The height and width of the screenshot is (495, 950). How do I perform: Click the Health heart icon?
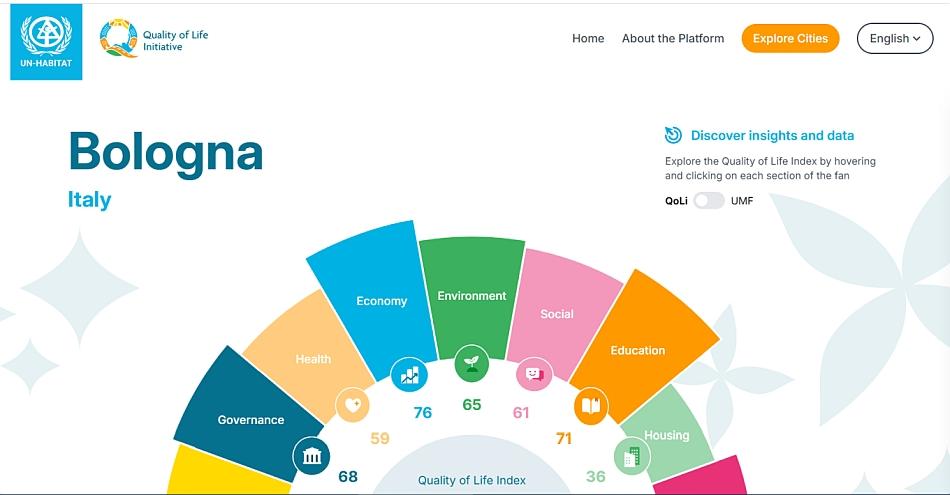click(352, 405)
